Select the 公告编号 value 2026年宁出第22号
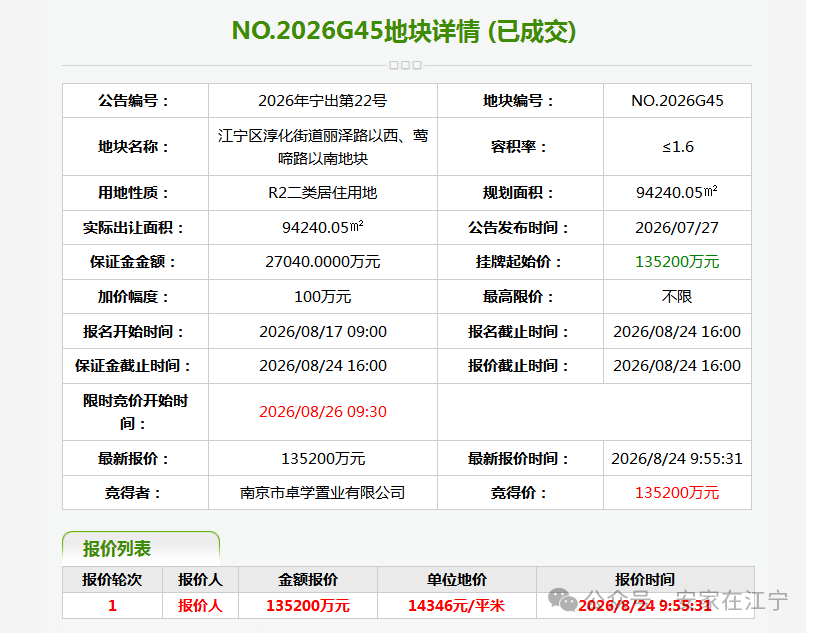 (323, 101)
